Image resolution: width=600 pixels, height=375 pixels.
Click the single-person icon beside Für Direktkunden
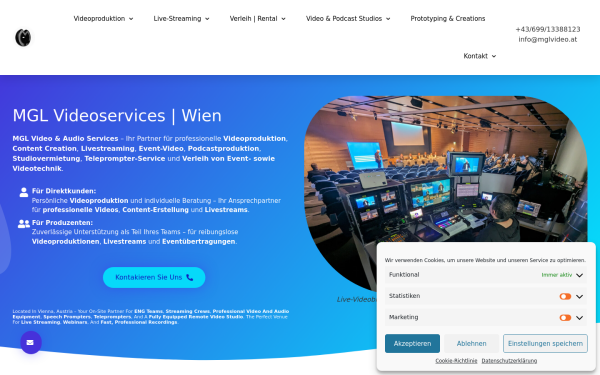point(24,192)
